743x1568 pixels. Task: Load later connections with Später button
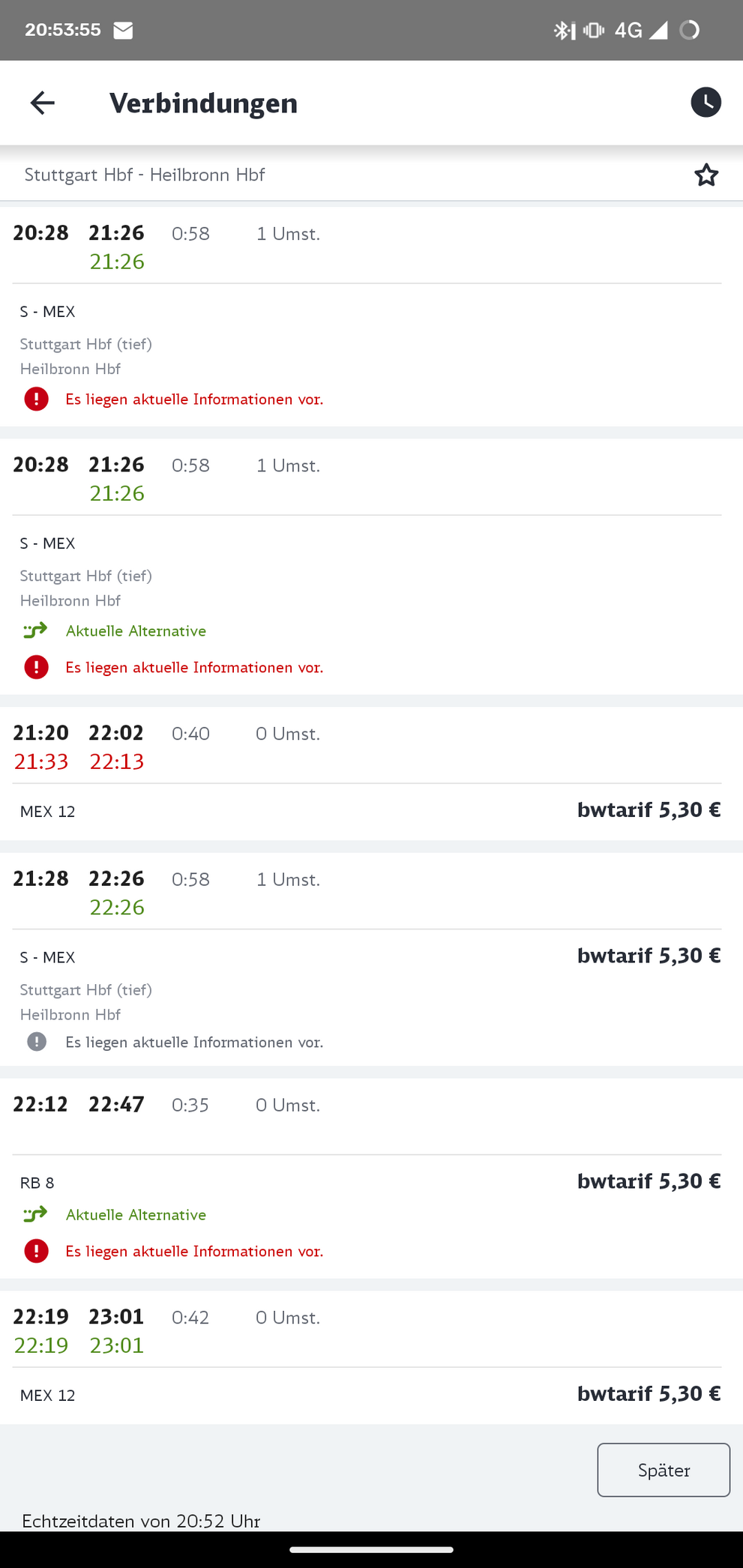(x=664, y=1470)
